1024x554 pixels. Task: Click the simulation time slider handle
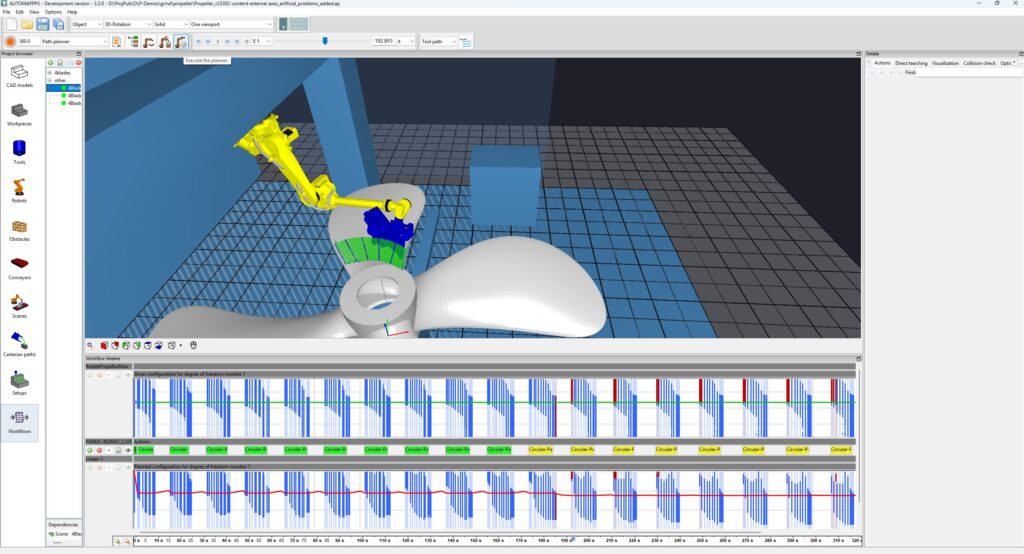[325, 41]
